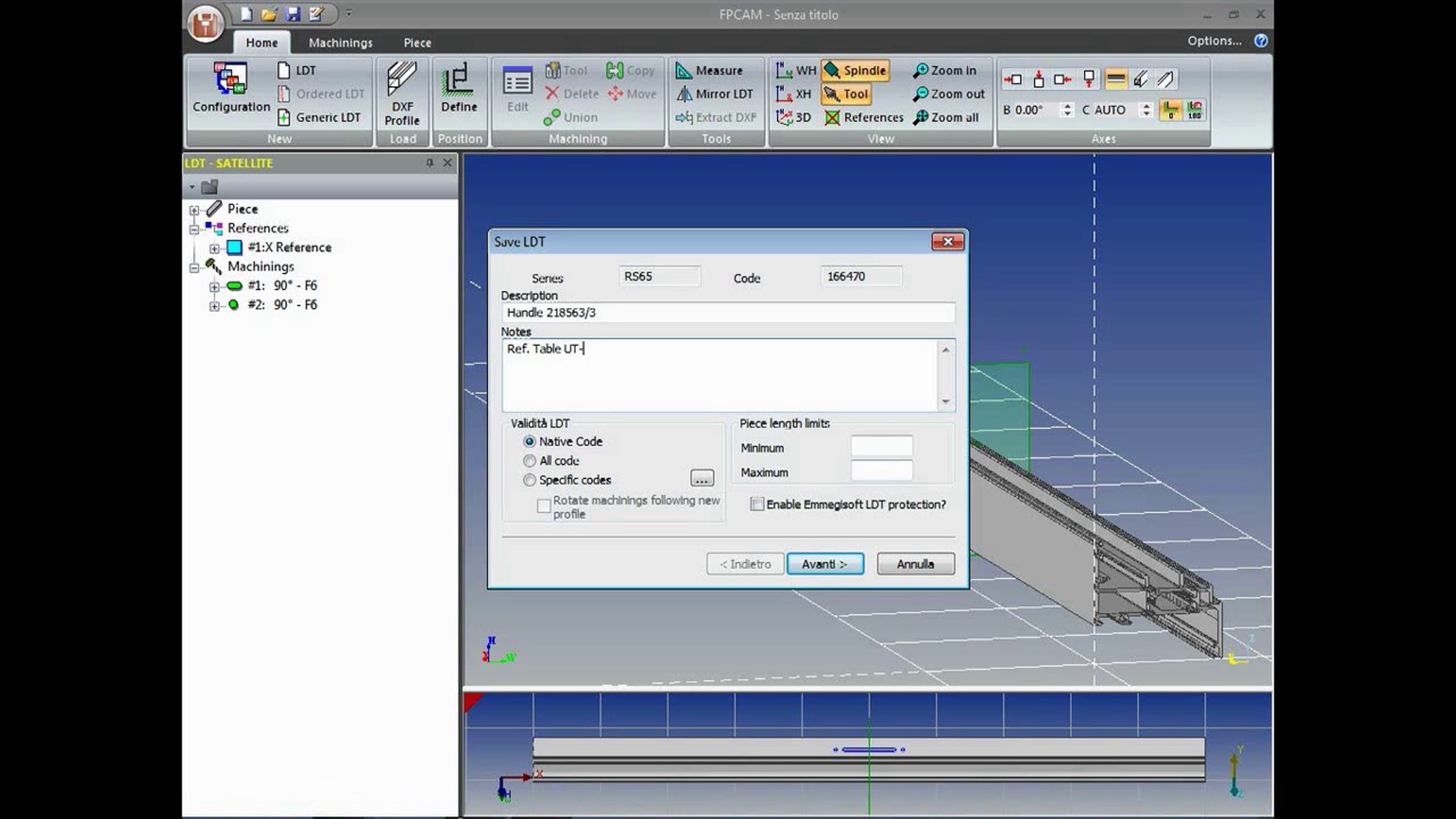Image resolution: width=1456 pixels, height=819 pixels.
Task: Open Mirror LDT tool
Action: coord(715,94)
